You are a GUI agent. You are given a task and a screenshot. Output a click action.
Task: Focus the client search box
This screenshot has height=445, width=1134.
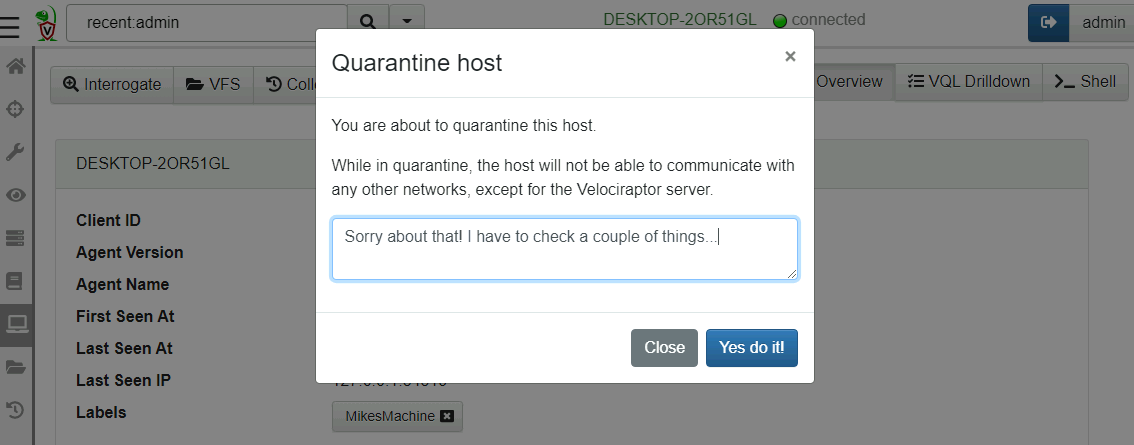(x=207, y=22)
